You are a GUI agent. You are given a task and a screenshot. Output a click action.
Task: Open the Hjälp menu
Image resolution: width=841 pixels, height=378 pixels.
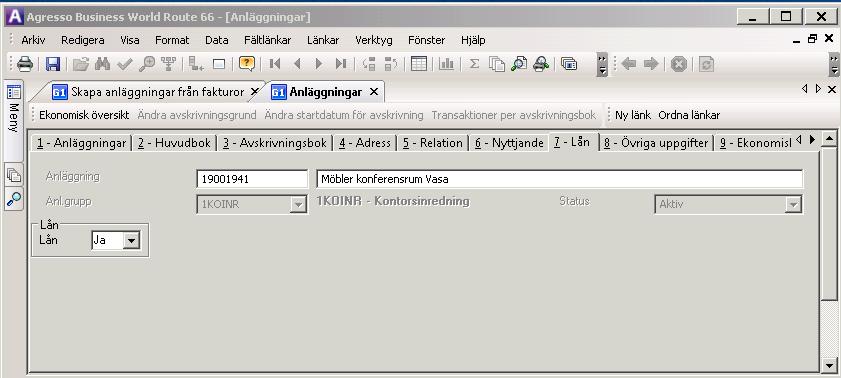pyautogui.click(x=473, y=40)
